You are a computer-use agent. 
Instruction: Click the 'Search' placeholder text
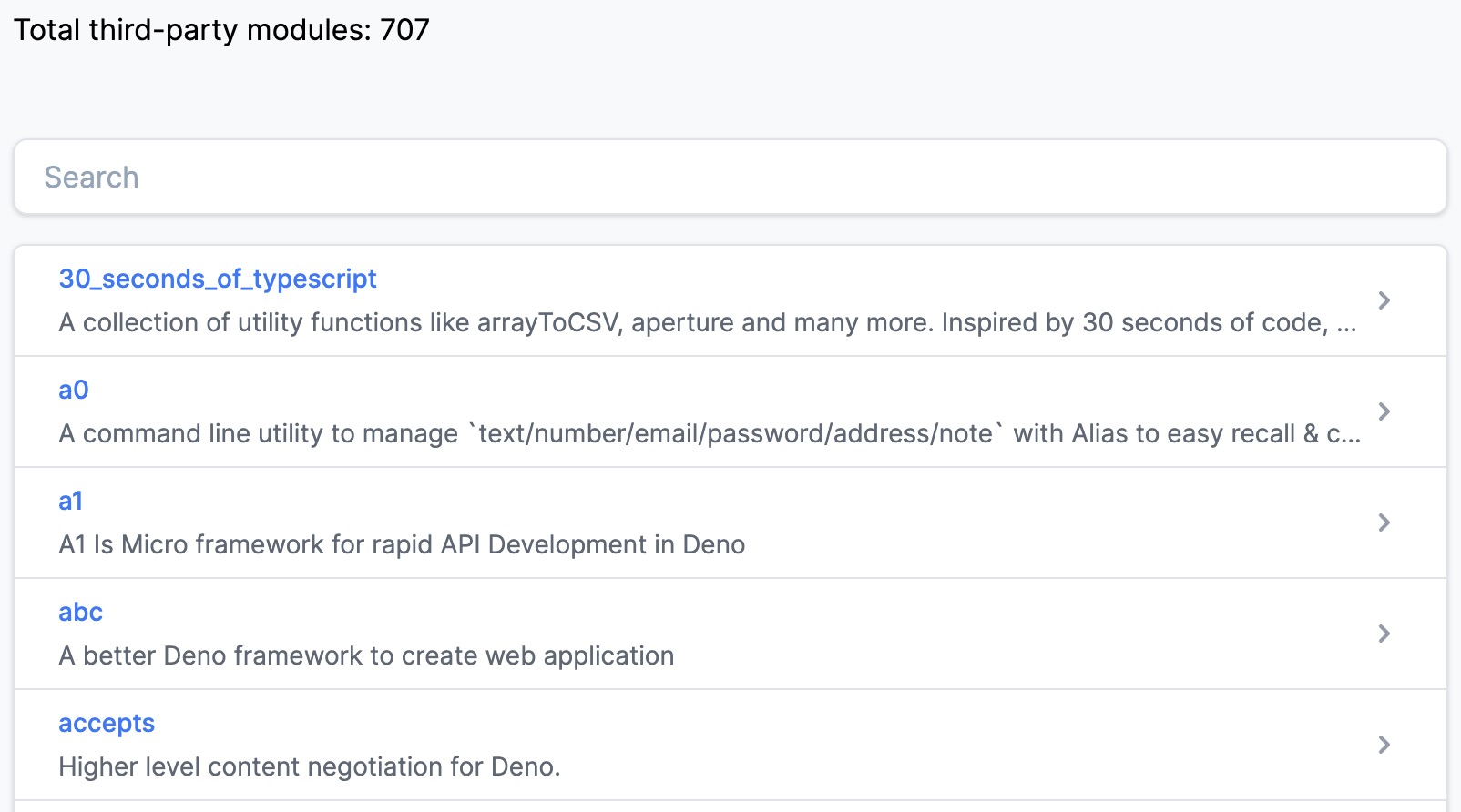point(91,178)
